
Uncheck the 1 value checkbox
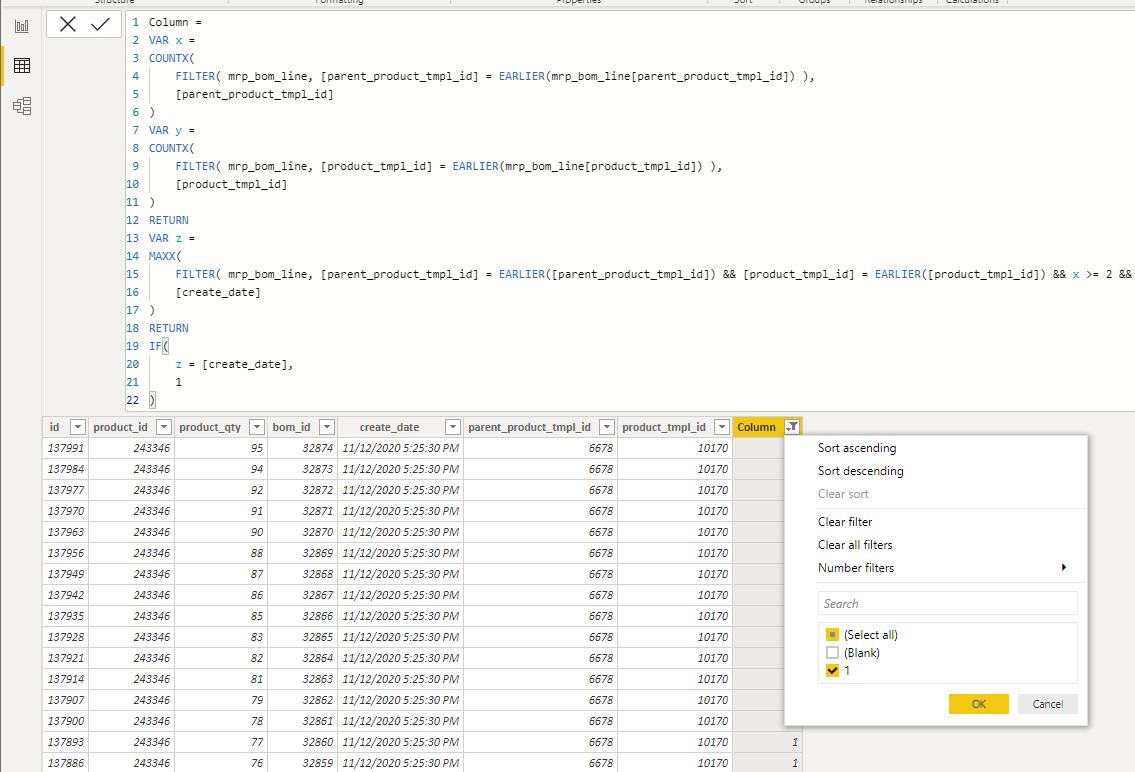pos(832,671)
